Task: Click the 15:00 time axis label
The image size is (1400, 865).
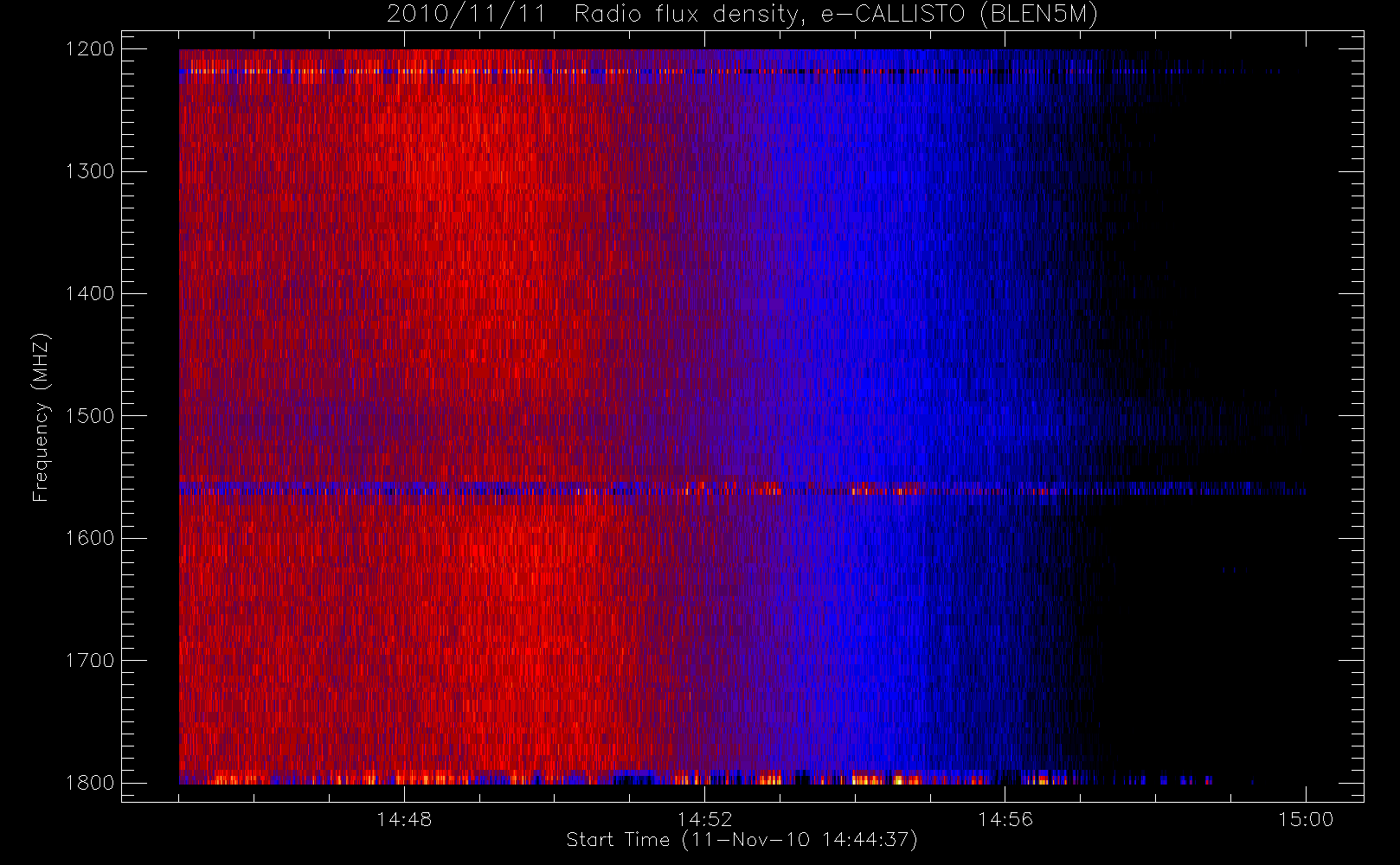Action: 1306,819
